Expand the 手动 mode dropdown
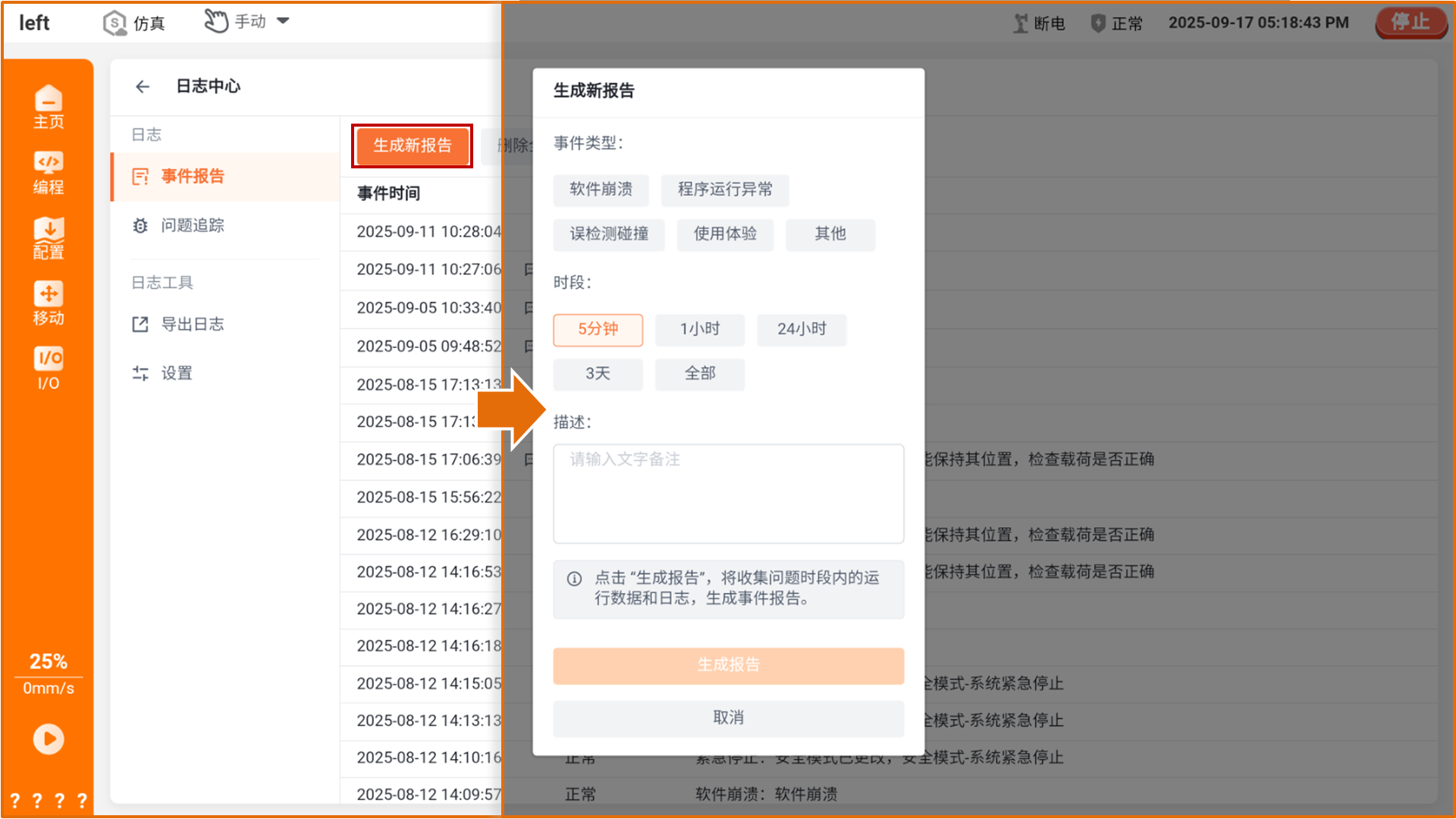This screenshot has width=1456, height=819. click(283, 21)
